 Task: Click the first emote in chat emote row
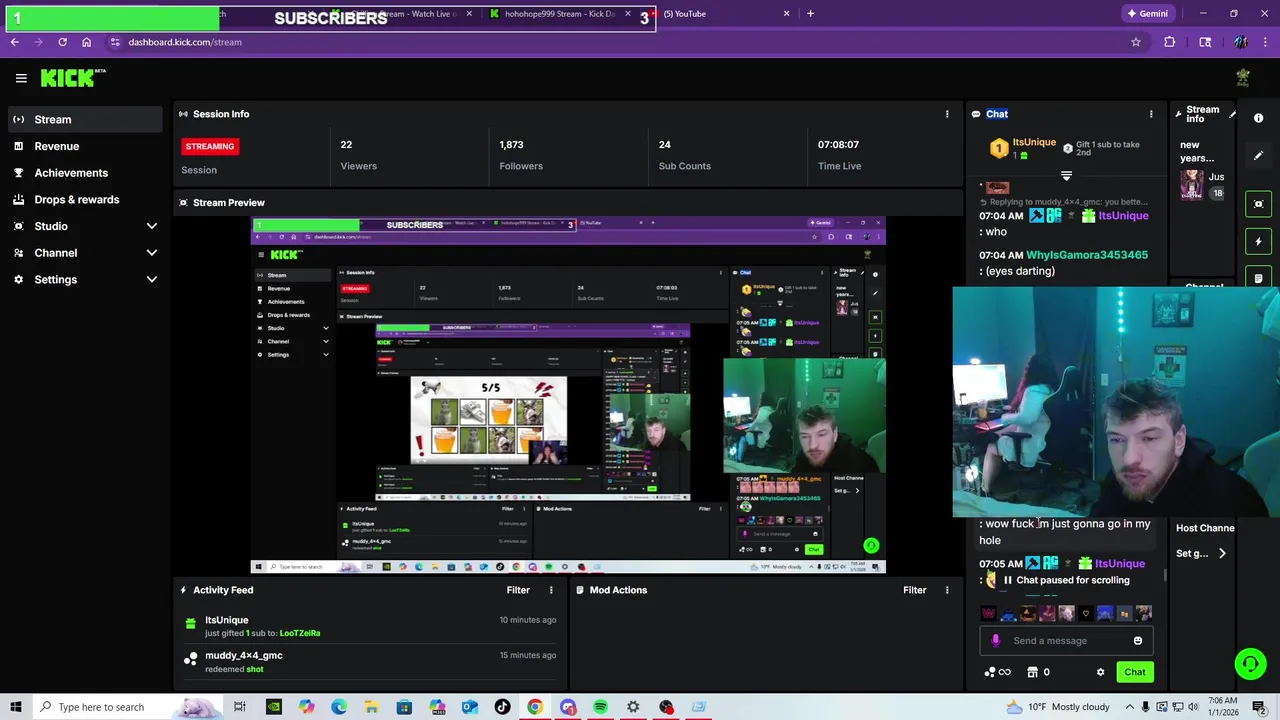tap(989, 613)
